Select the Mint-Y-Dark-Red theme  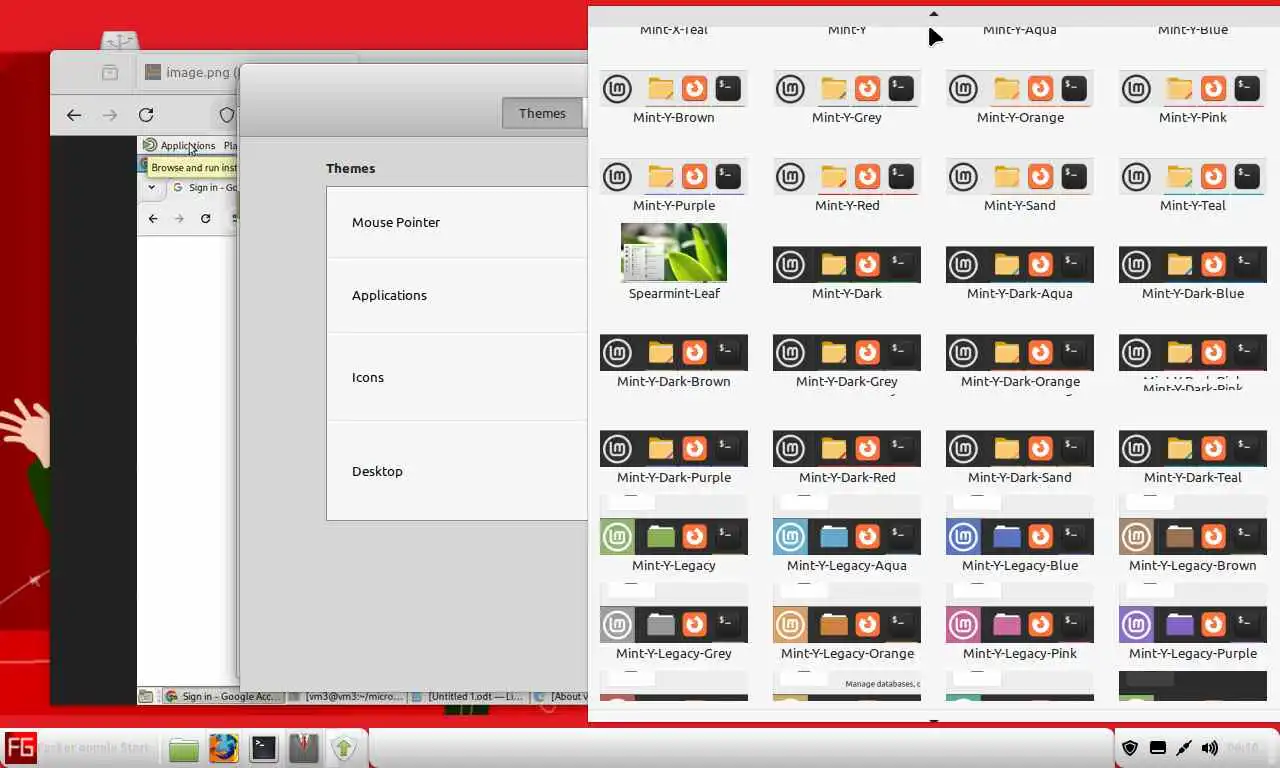847,449
